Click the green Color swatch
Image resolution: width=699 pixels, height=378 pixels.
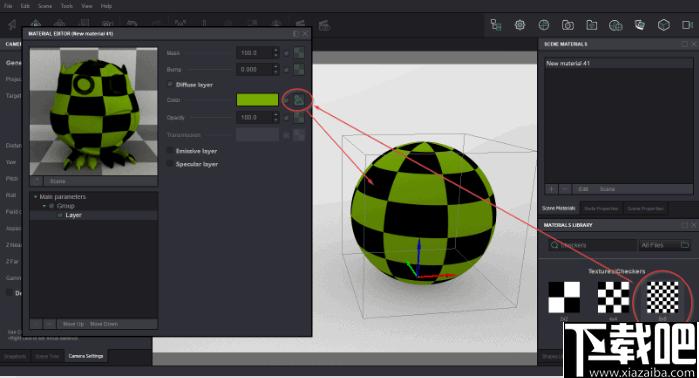pyautogui.click(x=257, y=100)
